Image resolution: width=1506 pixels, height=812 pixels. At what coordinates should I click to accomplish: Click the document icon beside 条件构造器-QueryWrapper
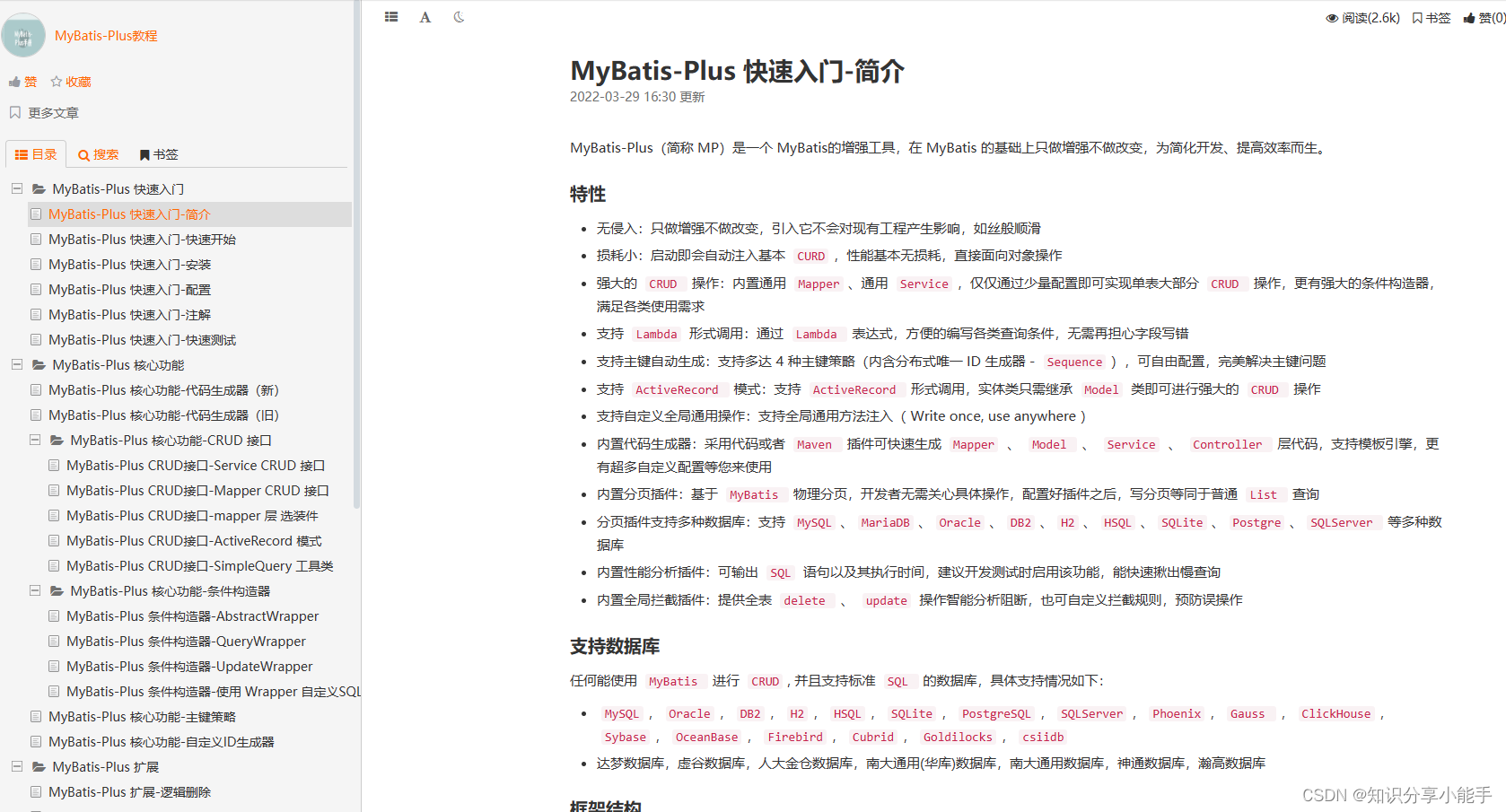point(54,642)
